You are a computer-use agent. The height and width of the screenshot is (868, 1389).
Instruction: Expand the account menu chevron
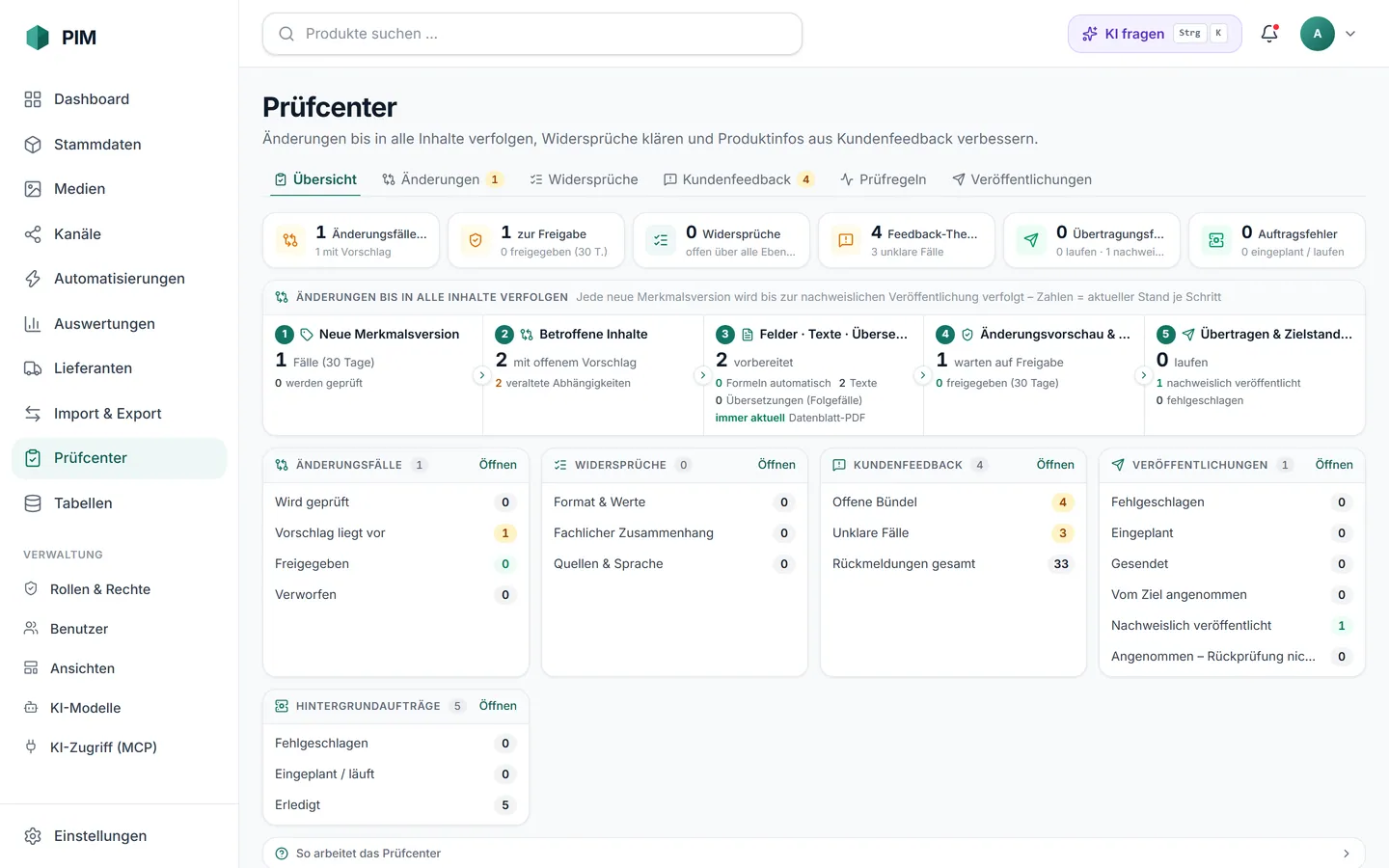coord(1350,34)
